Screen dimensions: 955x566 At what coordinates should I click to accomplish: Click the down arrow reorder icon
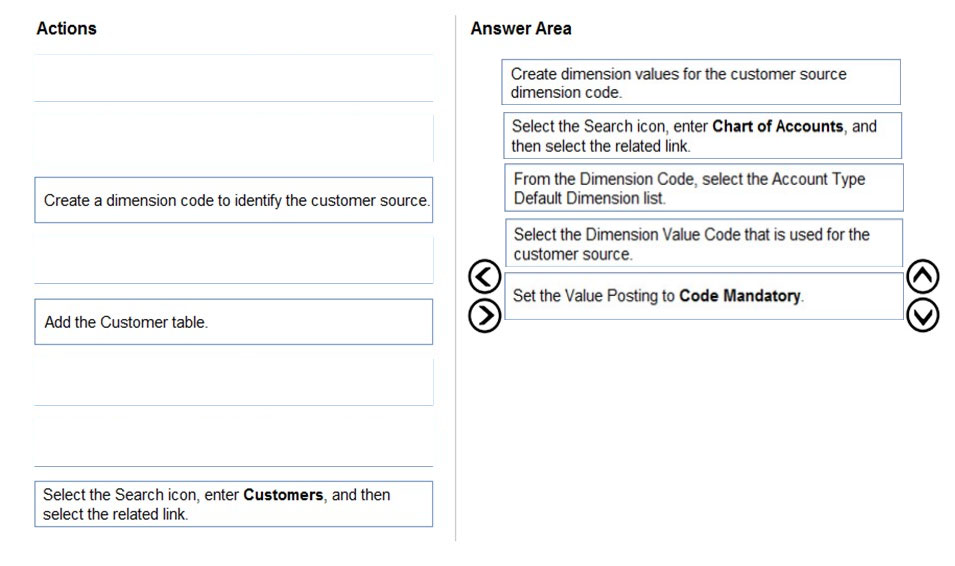point(922,316)
